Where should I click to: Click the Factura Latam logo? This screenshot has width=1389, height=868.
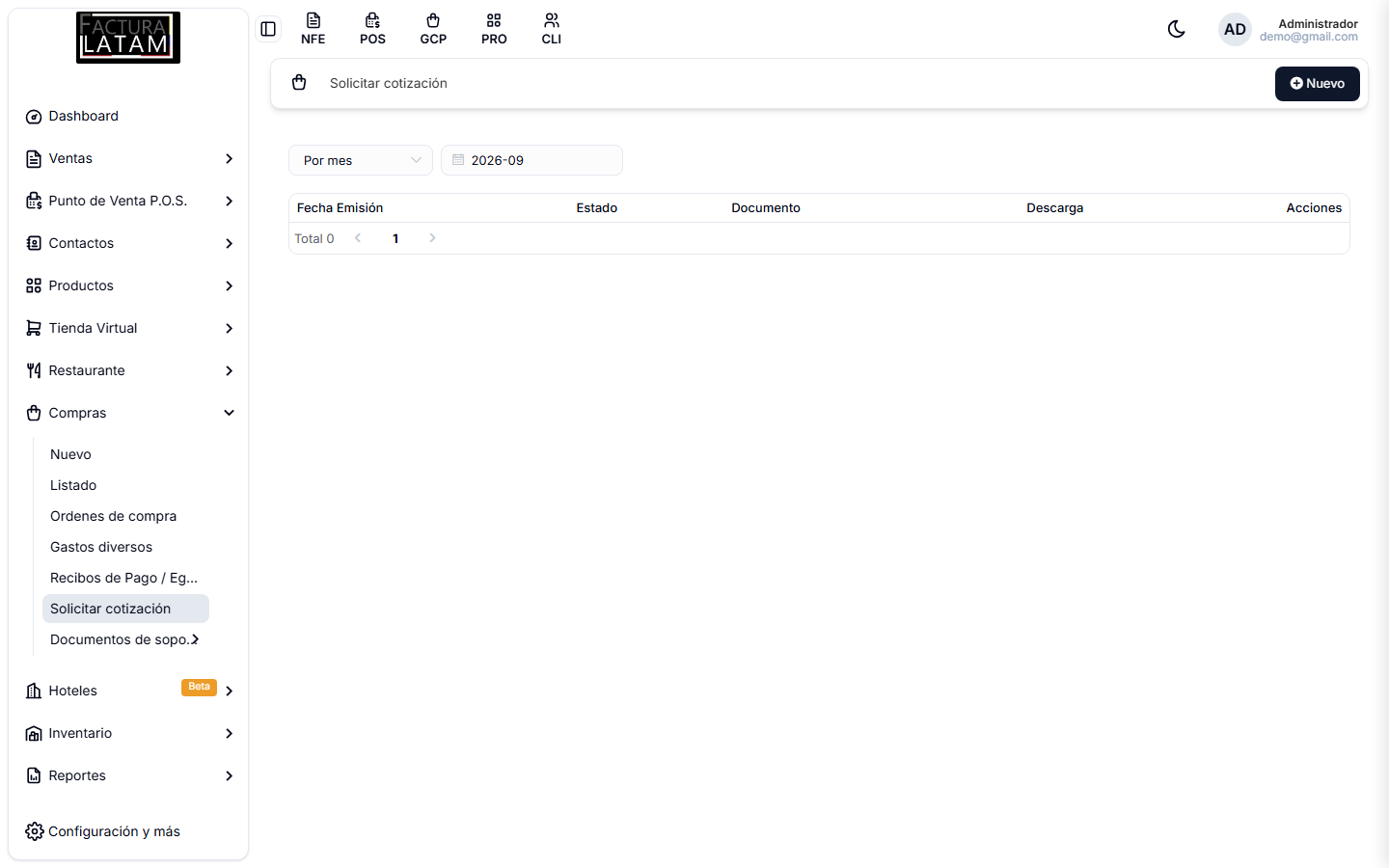coord(128,38)
